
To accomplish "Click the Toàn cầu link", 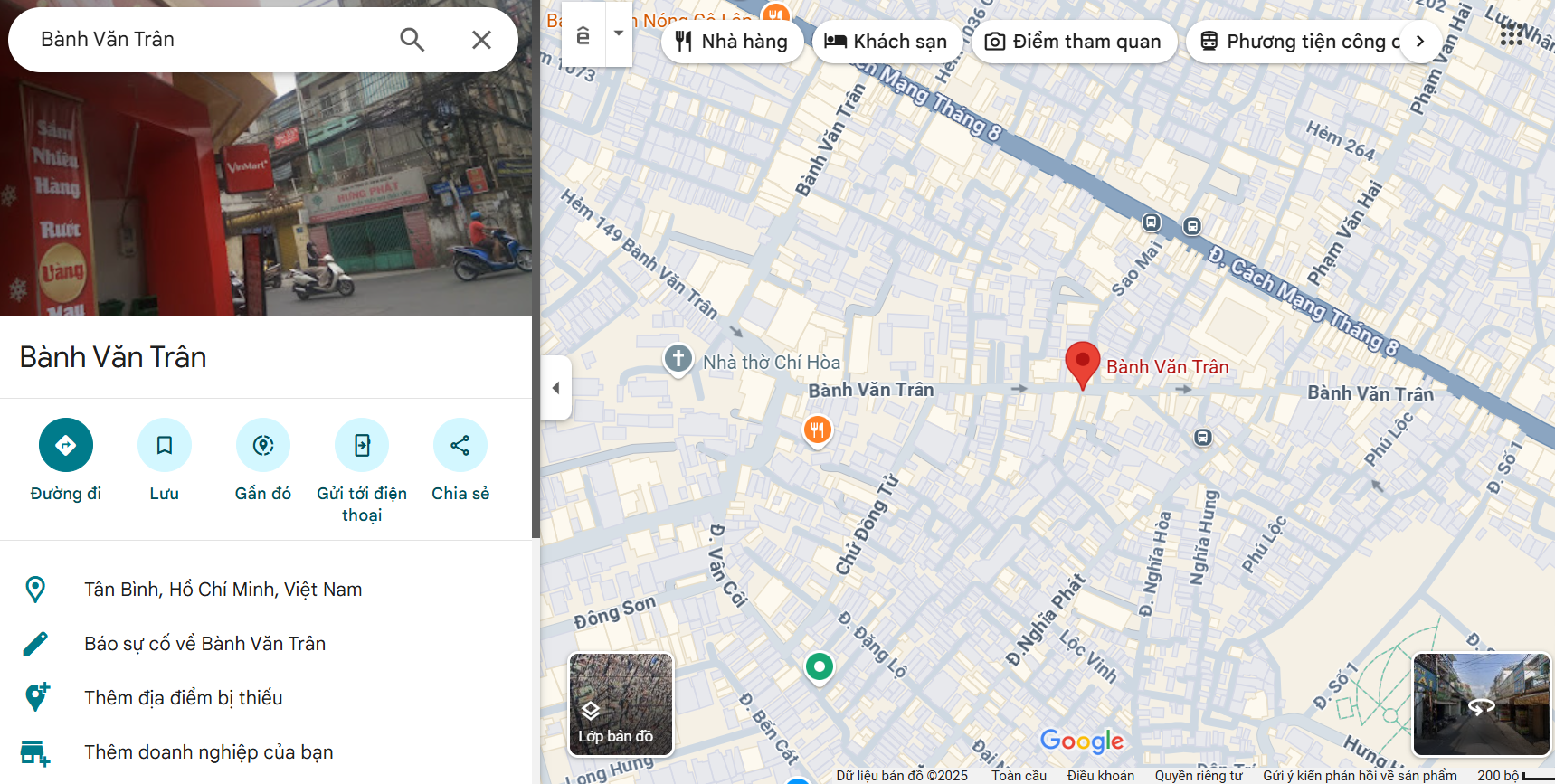I will (1019, 776).
